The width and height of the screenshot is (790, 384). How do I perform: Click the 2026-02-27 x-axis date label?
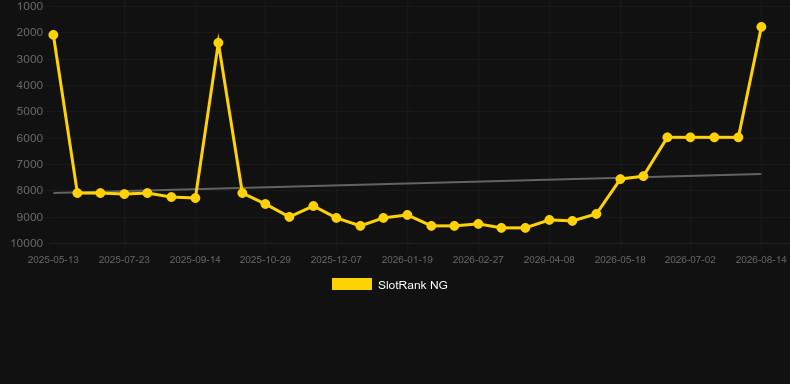pos(478,260)
